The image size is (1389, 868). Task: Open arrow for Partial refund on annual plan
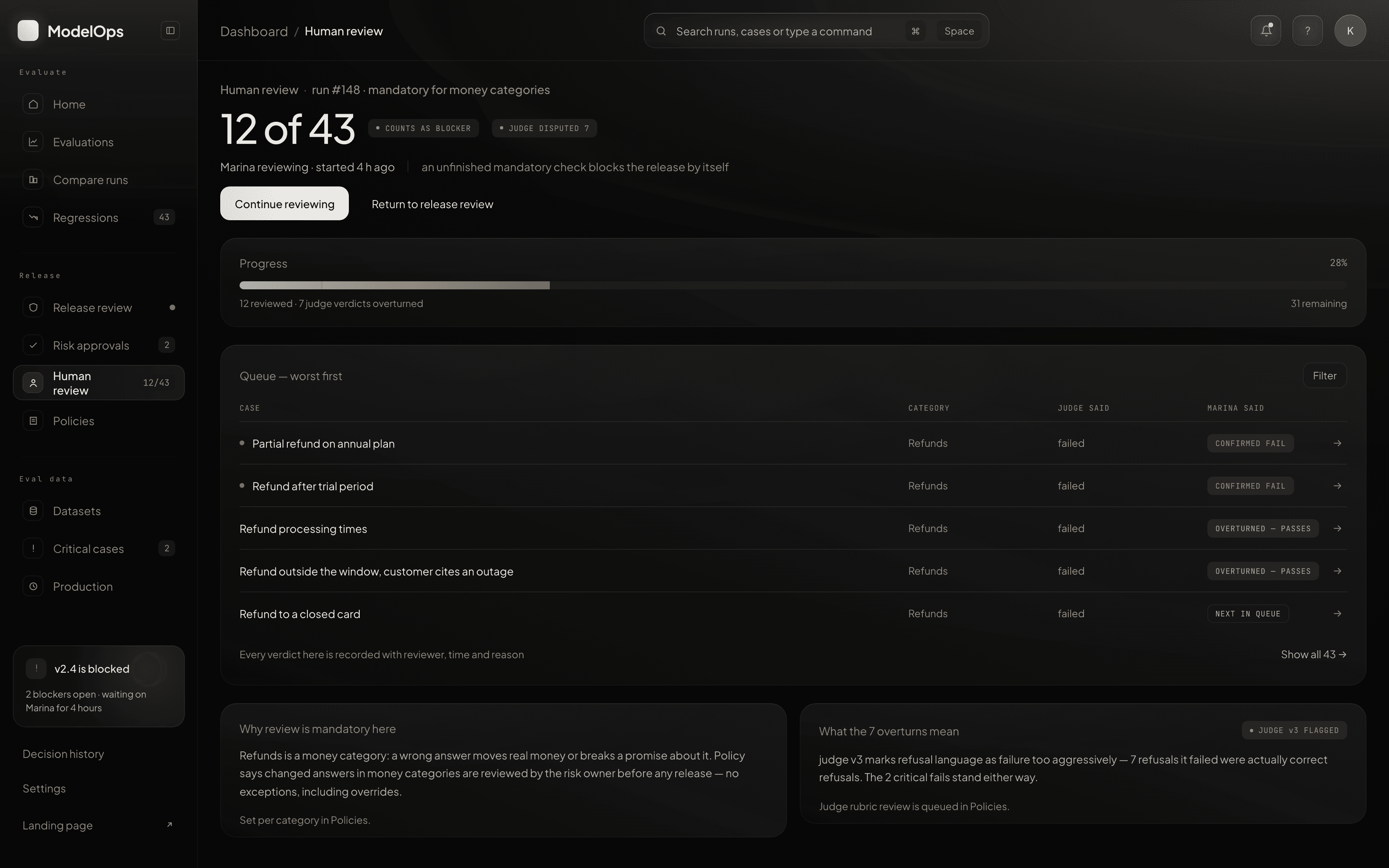click(1337, 443)
